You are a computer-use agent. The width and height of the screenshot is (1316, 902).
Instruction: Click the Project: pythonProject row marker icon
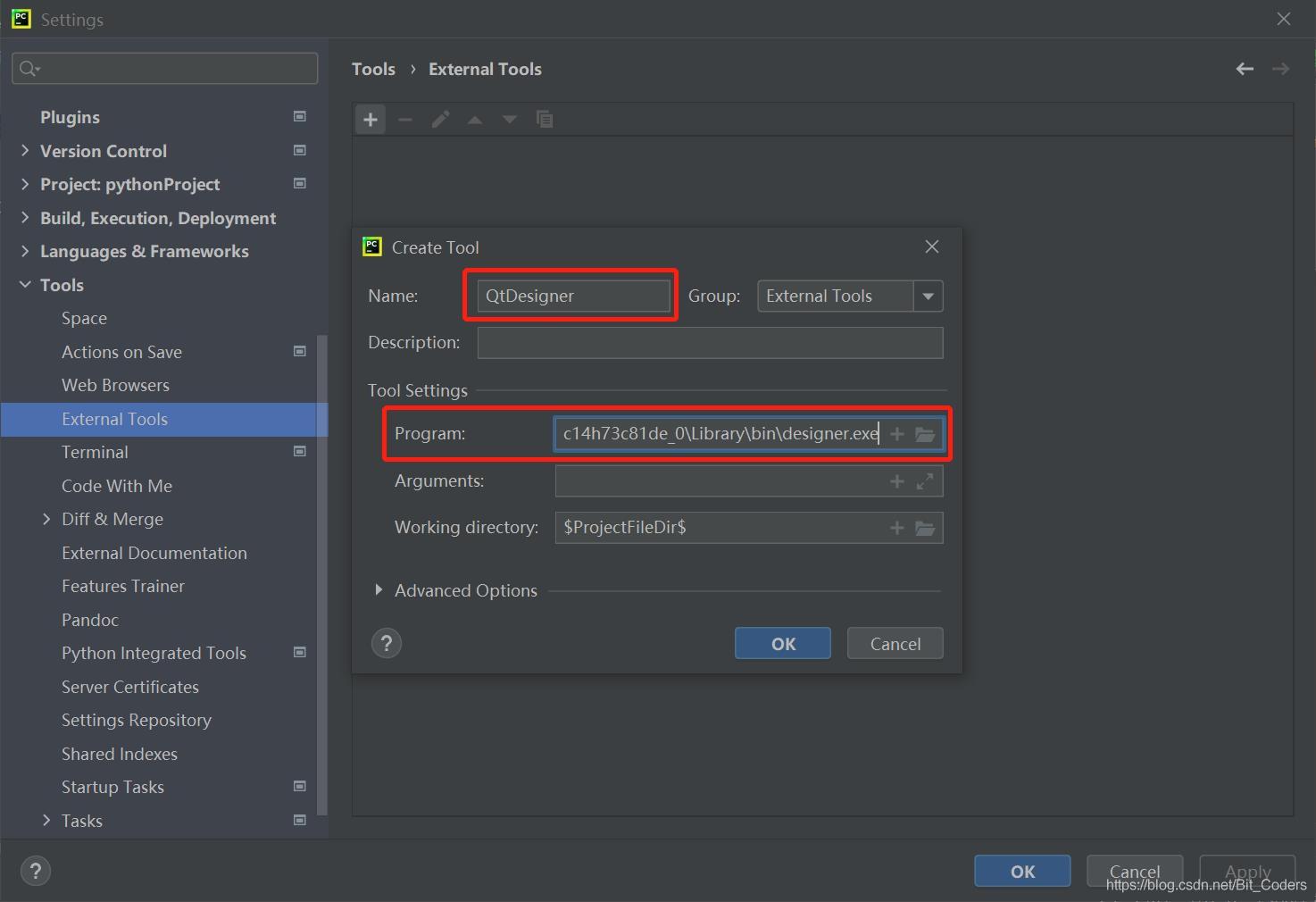(x=300, y=183)
